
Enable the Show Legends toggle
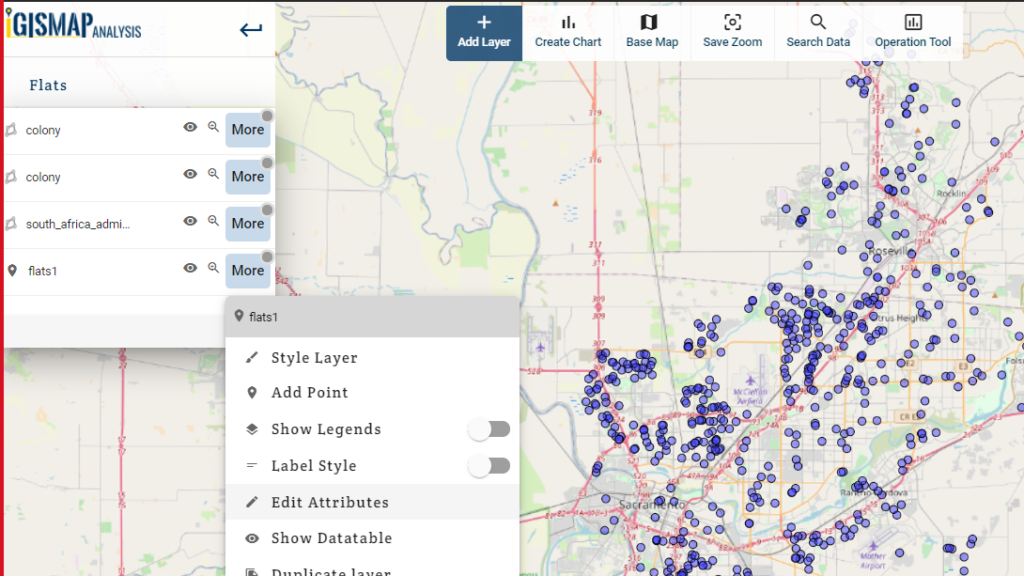click(x=489, y=428)
